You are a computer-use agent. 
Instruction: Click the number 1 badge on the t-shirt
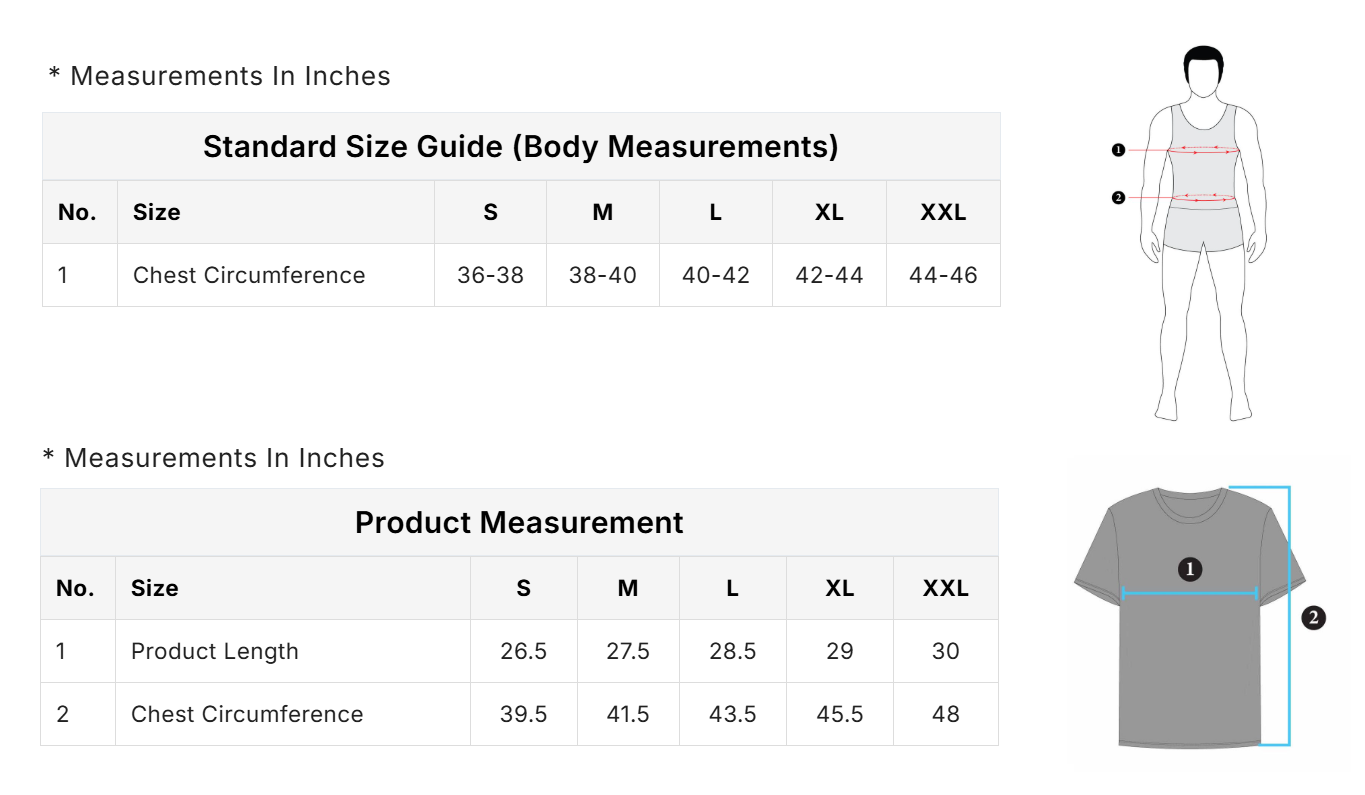click(x=1189, y=569)
